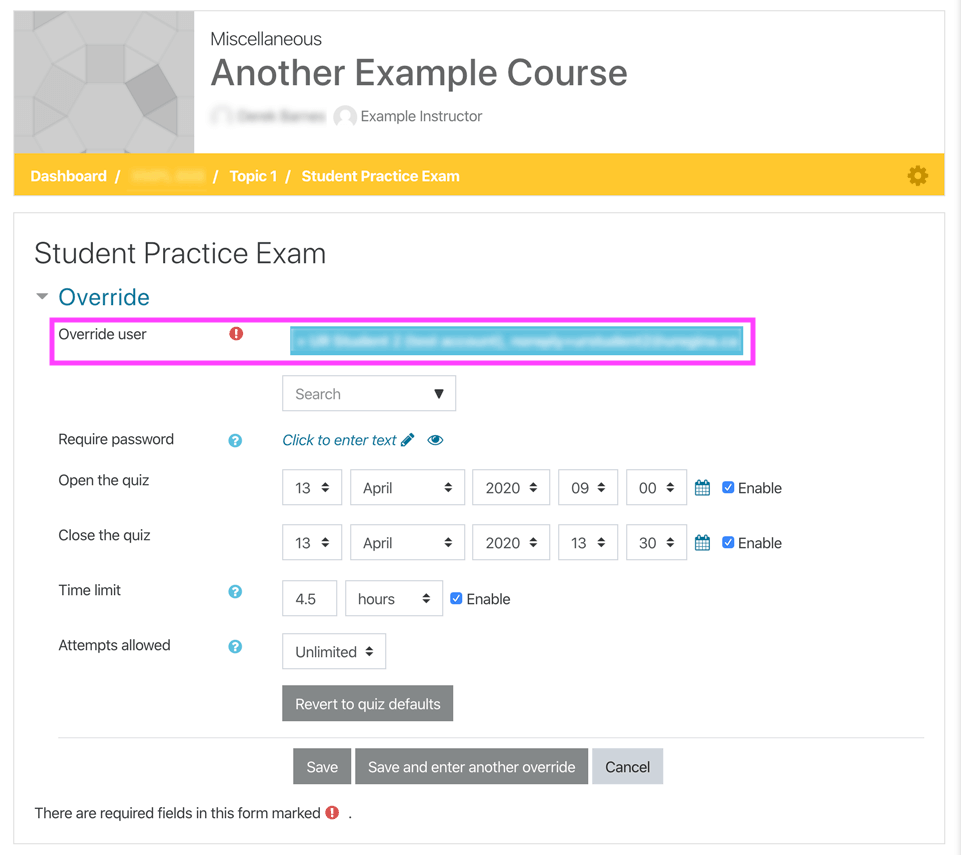Open the Attempts allowed Unlimited dropdown
This screenshot has height=855, width=961.
[x=333, y=651]
